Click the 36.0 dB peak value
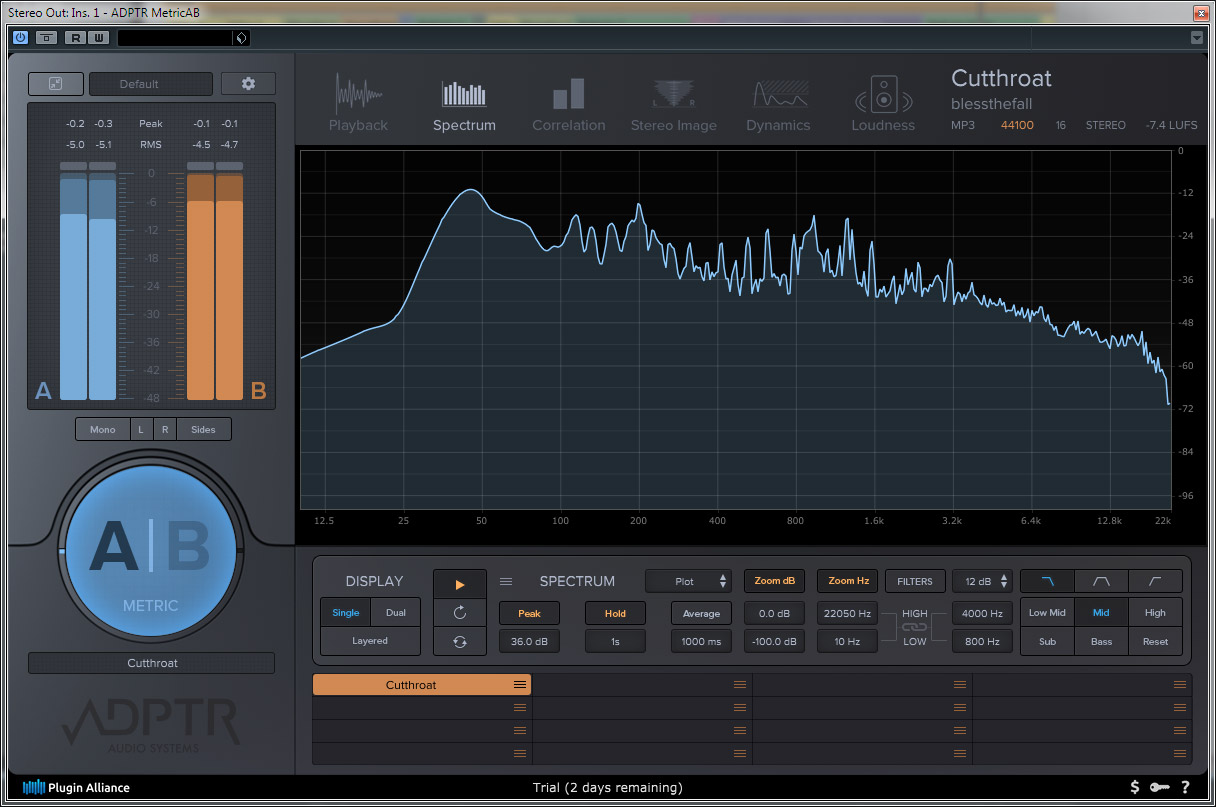1216x807 pixels. pyautogui.click(x=529, y=641)
